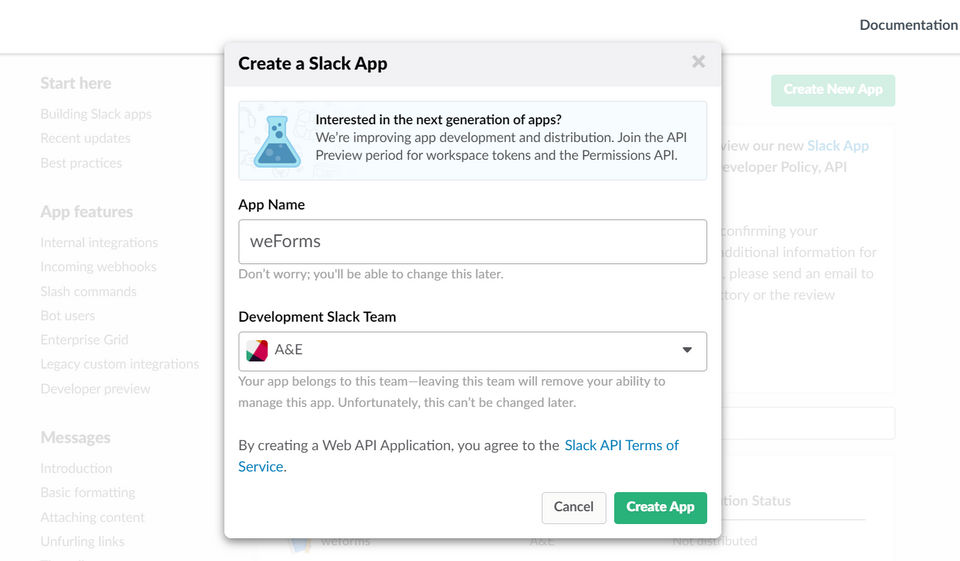Image resolution: width=960 pixels, height=561 pixels.
Task: Open Legacy custom integrations in sidebar
Action: 119,364
